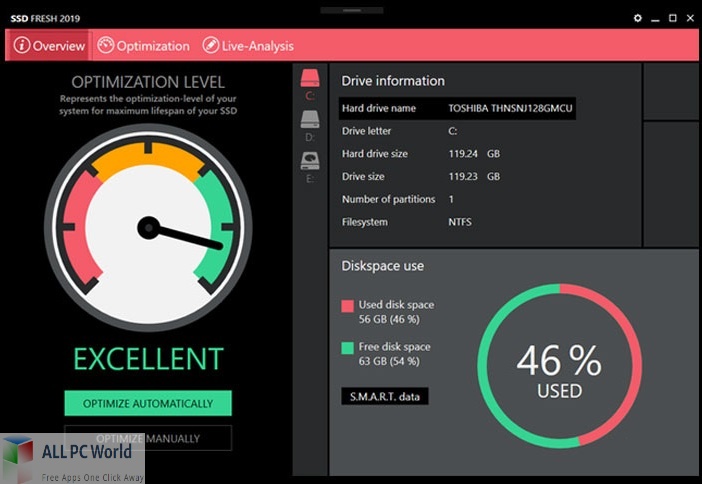Screen dimensions: 702x484
Task: Click the 63 GB (54 %) text
Action: (389, 361)
